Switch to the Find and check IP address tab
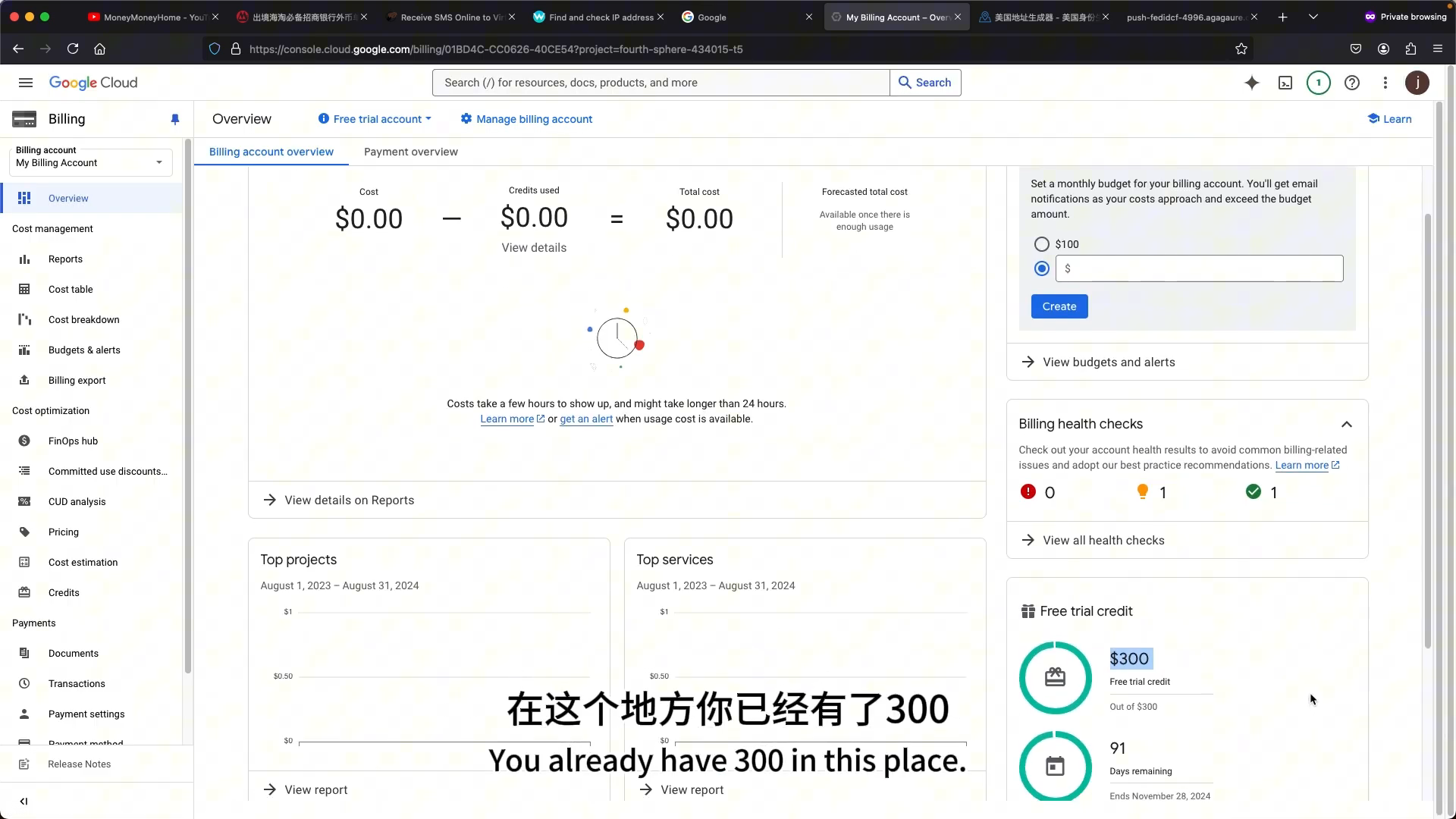1456x819 pixels. pyautogui.click(x=599, y=17)
